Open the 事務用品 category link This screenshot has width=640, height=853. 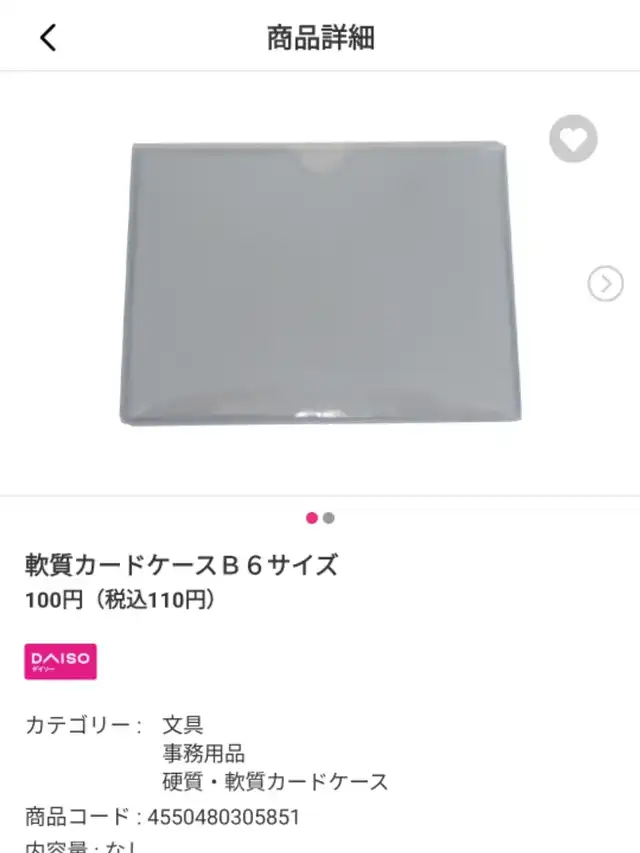pyautogui.click(x=204, y=753)
